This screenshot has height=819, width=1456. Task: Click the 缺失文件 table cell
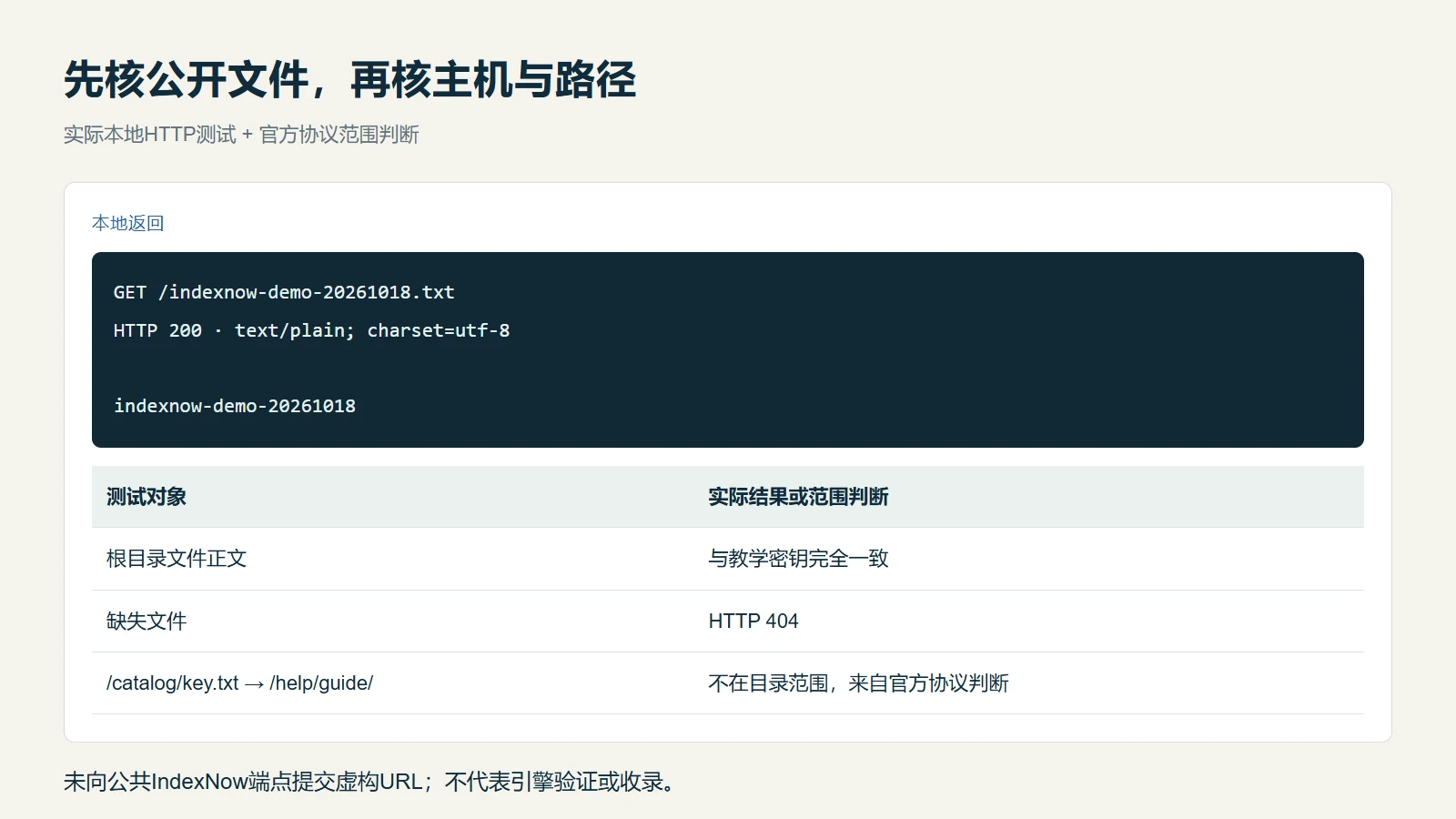393,622
